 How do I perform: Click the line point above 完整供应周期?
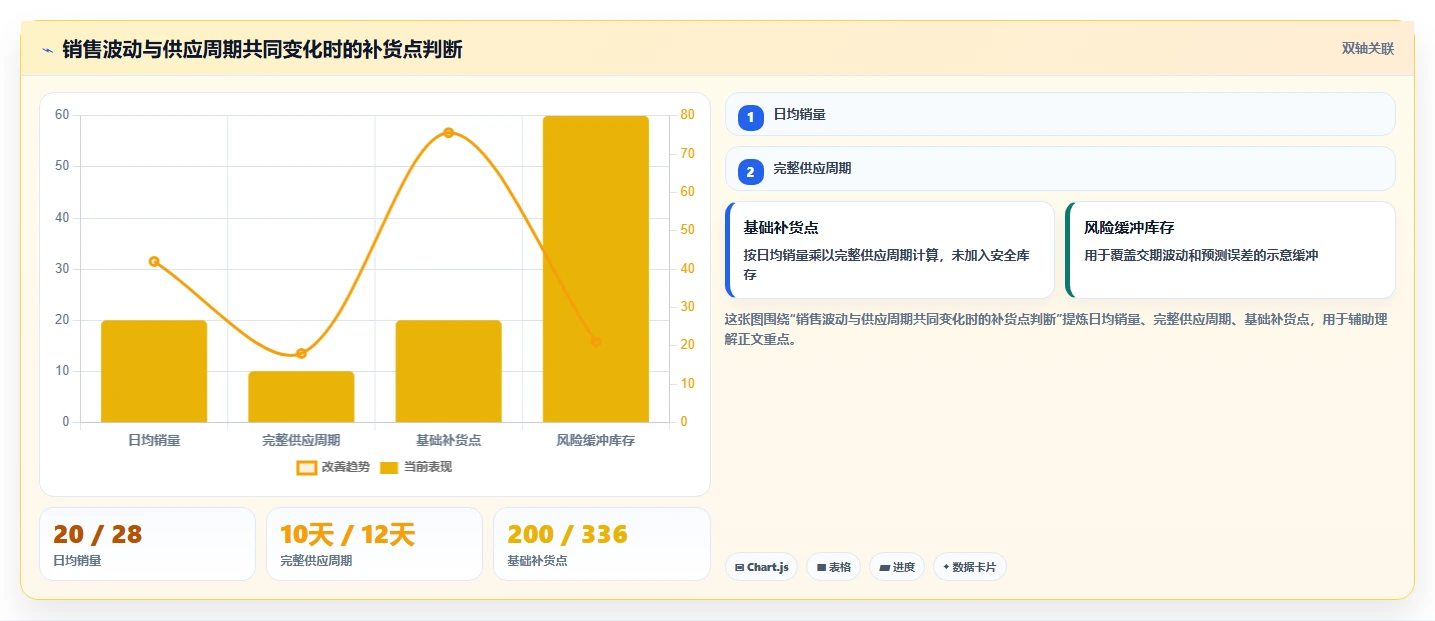(301, 353)
